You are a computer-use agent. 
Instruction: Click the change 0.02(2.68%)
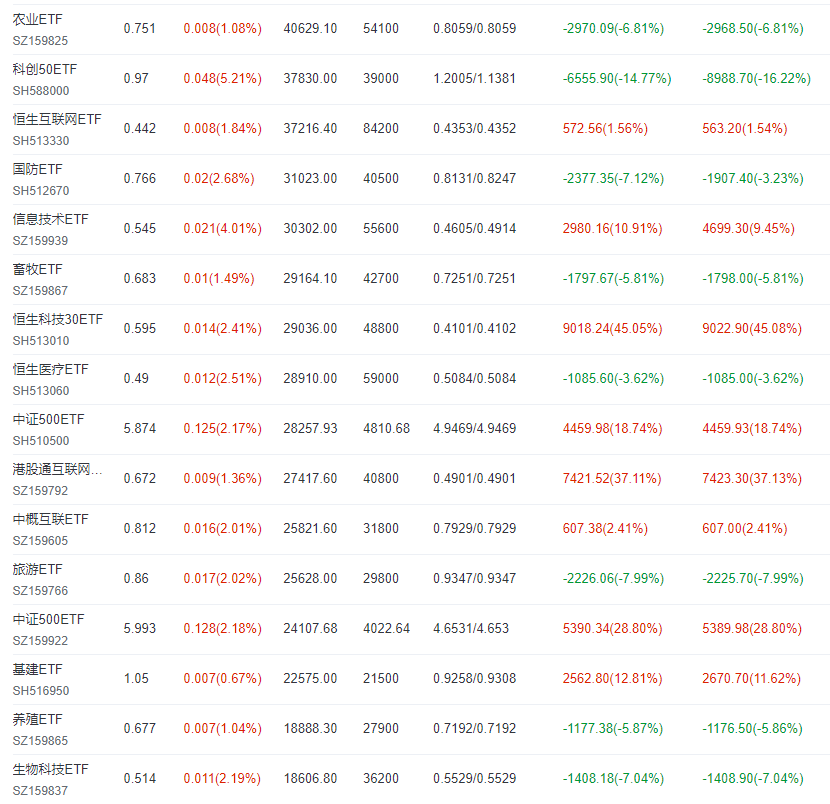tap(219, 179)
